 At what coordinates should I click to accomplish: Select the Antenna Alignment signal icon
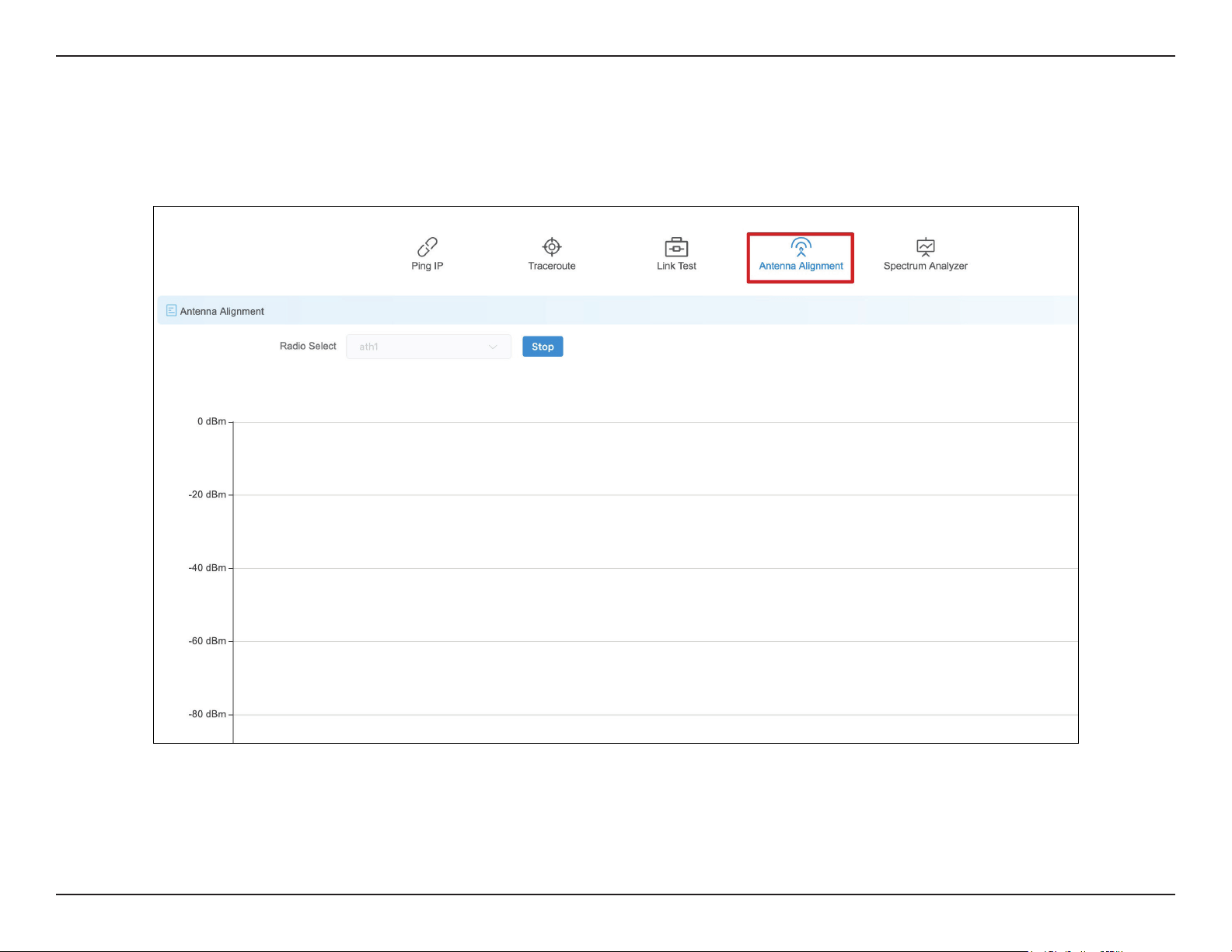(x=801, y=247)
